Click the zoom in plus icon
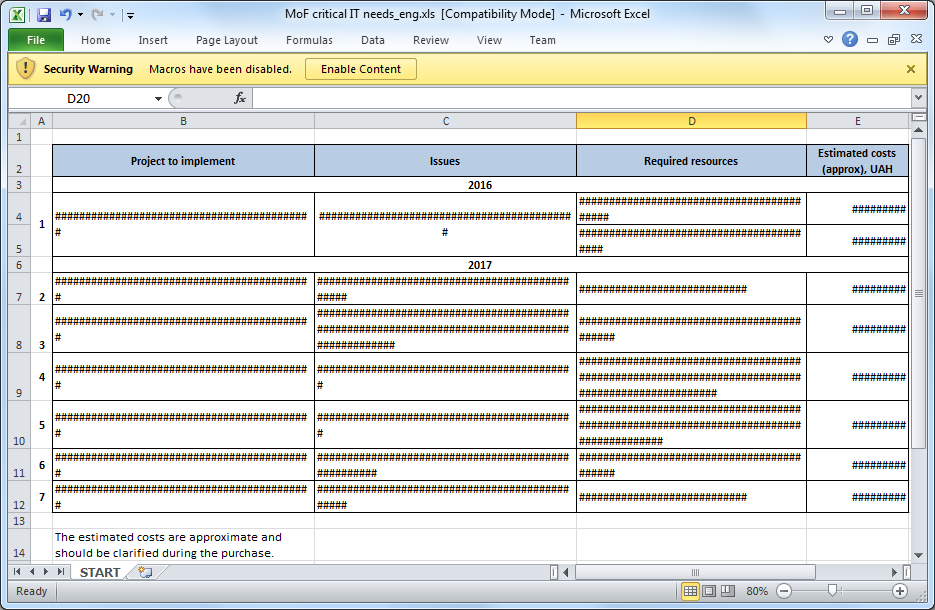 (x=899, y=591)
